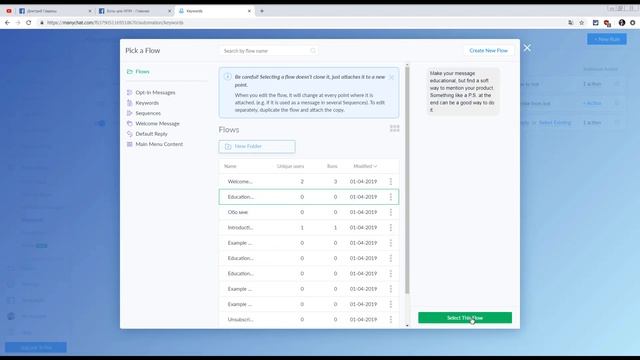Select the Introducti... flow row
The height and width of the screenshot is (360, 640).
pyautogui.click(x=309, y=227)
